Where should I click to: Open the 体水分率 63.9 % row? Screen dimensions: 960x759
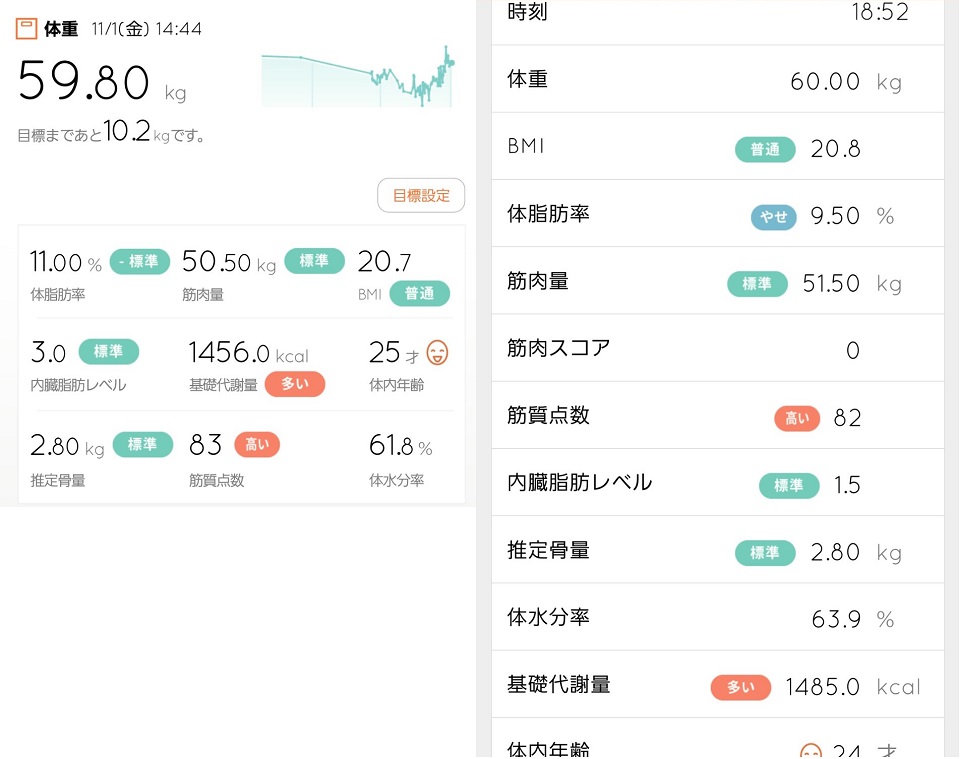(x=718, y=618)
